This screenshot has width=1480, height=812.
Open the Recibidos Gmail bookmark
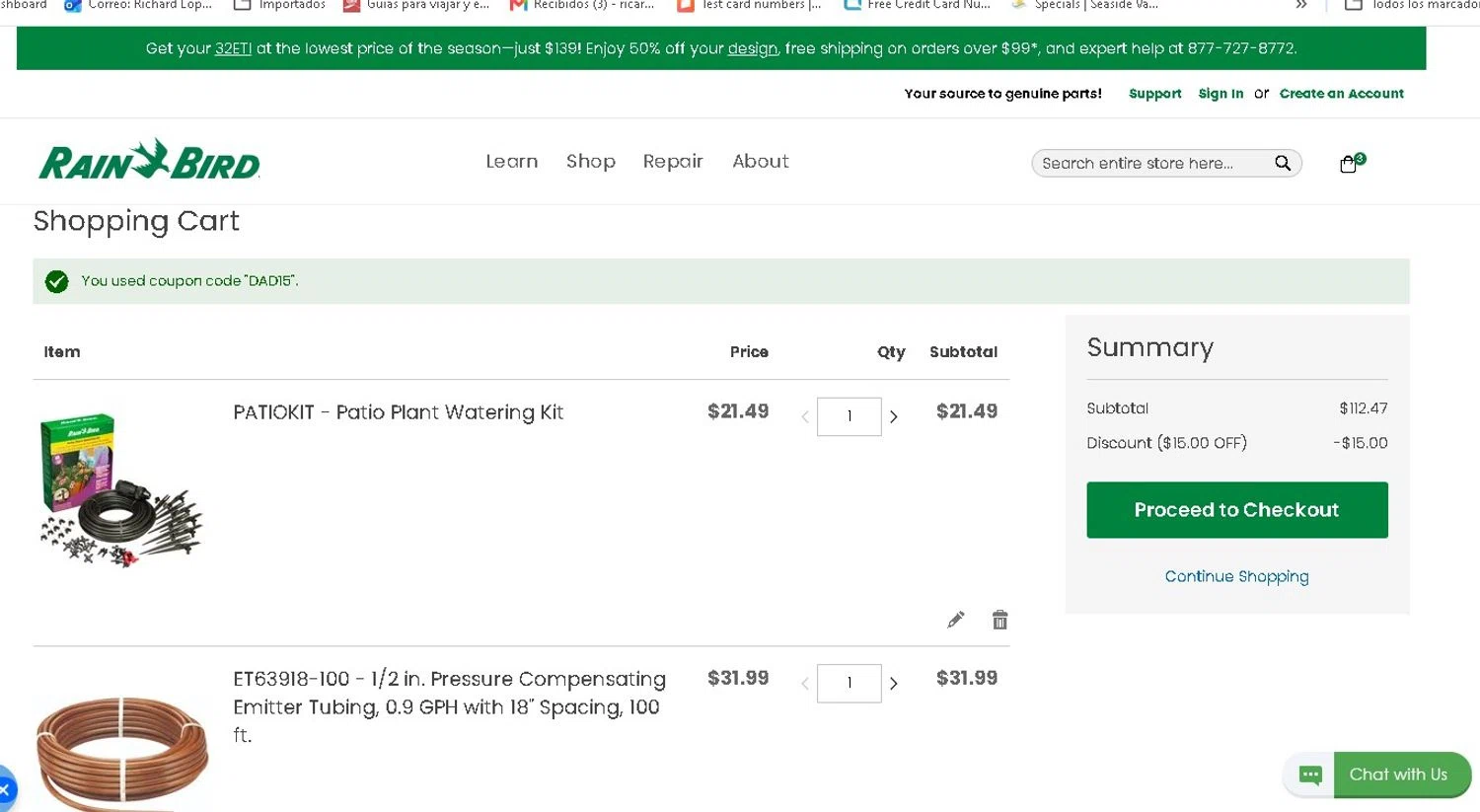[x=582, y=5]
